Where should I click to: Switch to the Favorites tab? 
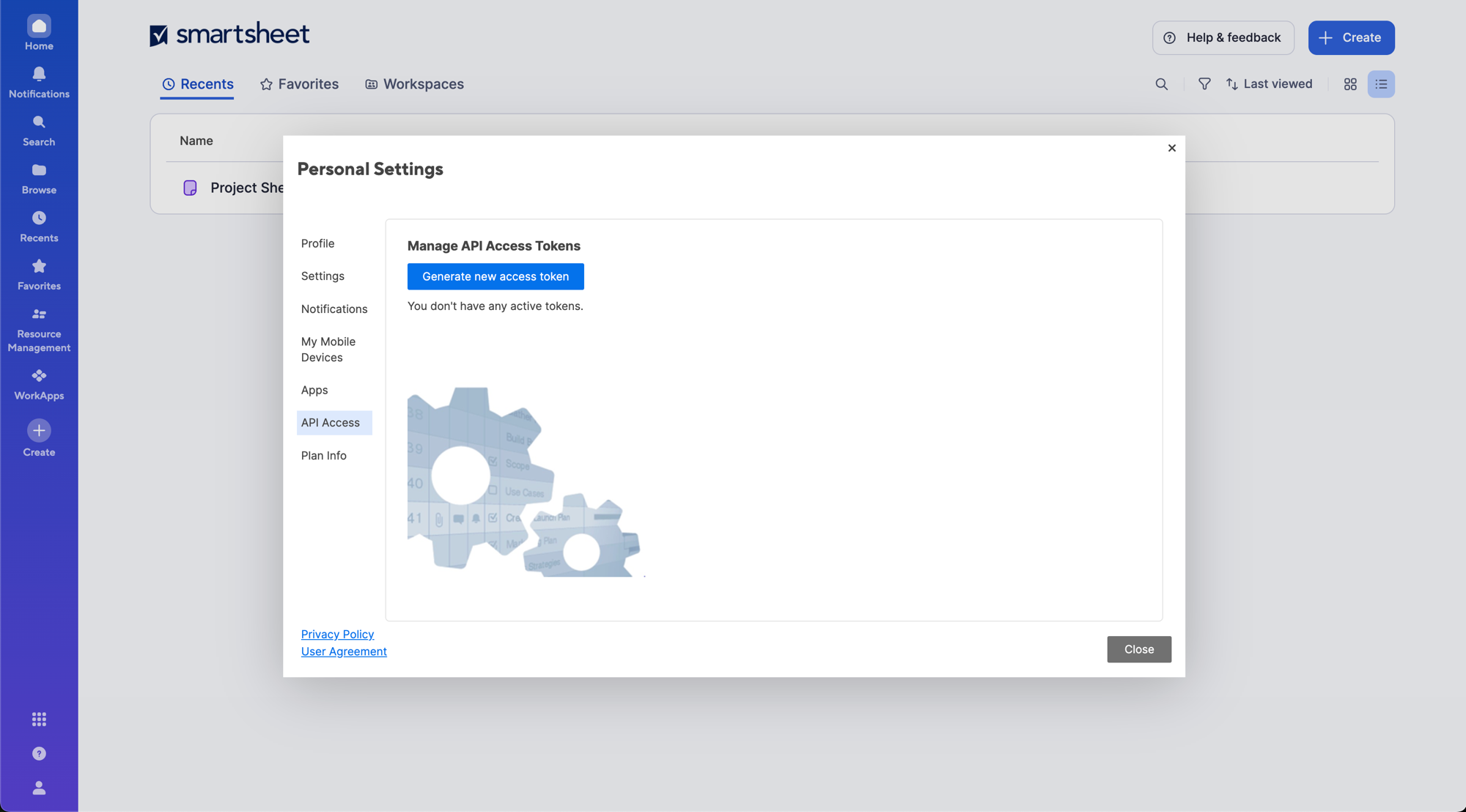299,84
